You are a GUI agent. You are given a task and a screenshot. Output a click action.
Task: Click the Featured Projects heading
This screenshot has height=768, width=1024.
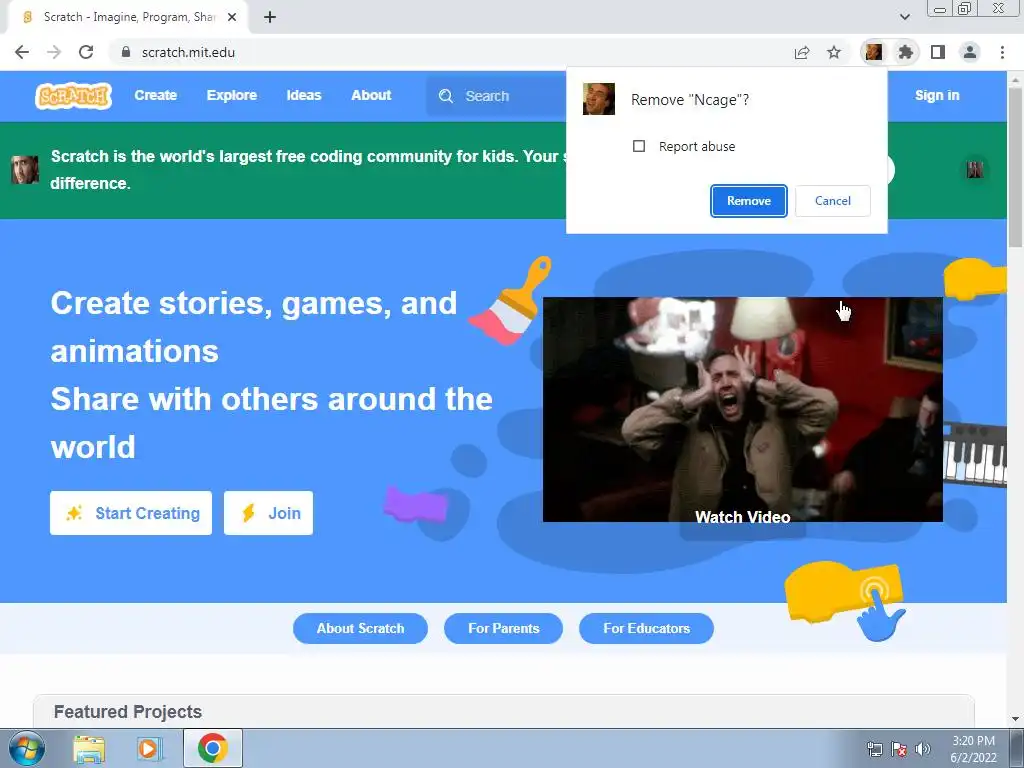click(x=127, y=711)
